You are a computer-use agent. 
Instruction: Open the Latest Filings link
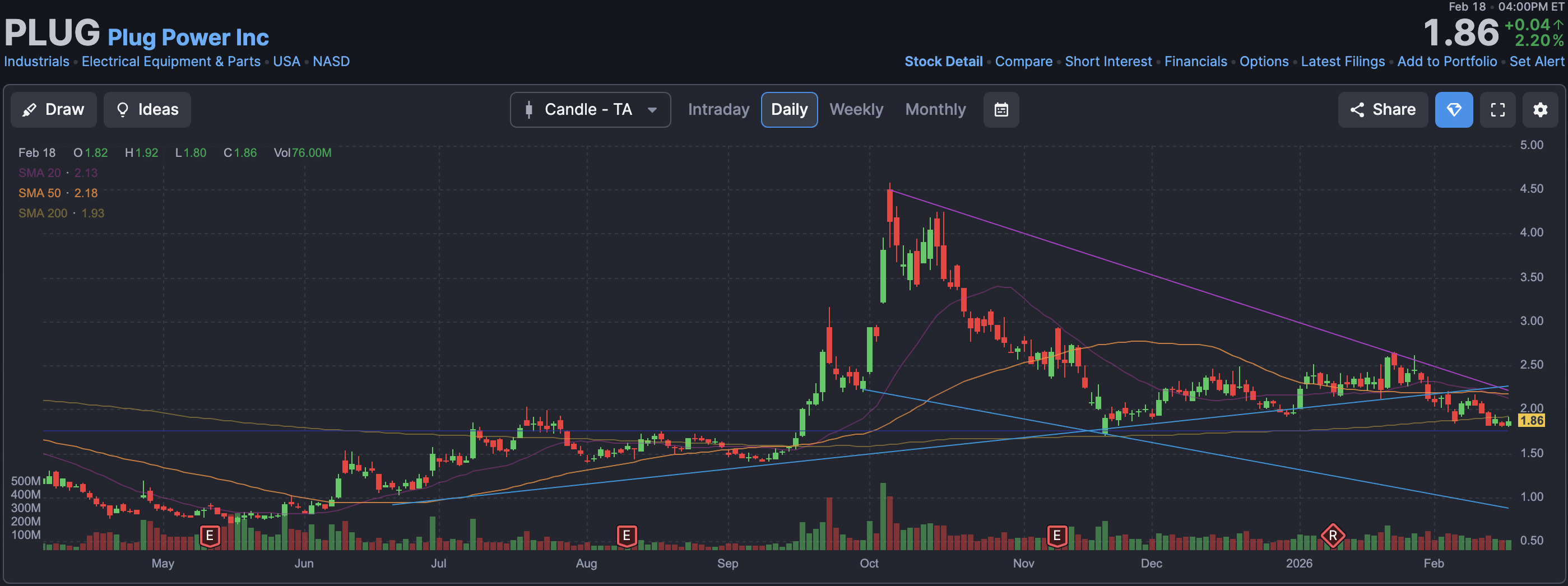point(1343,62)
